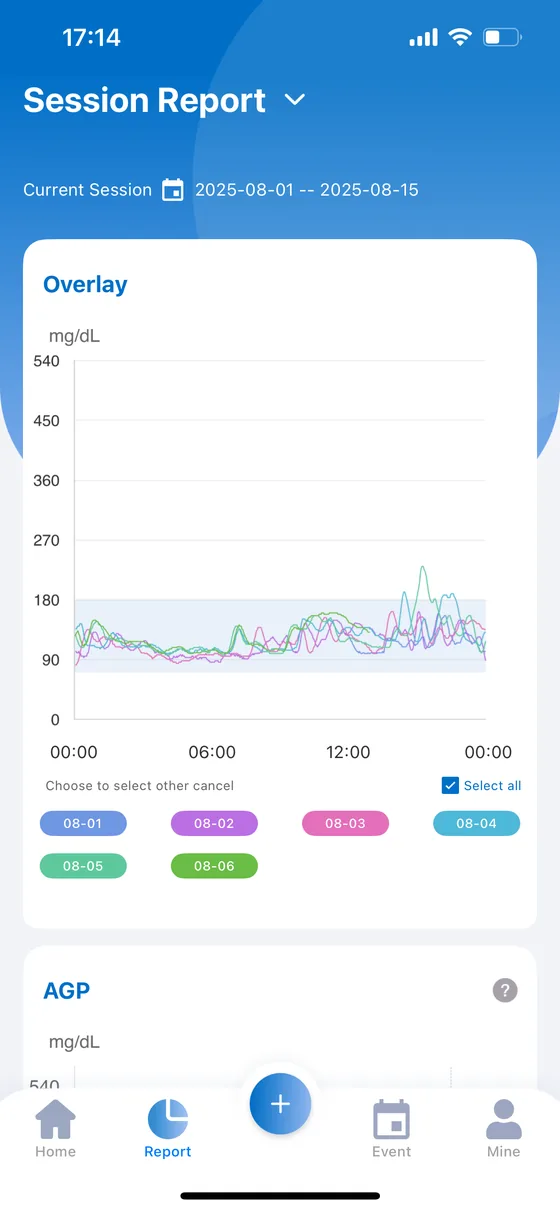Open the Mine profile icon

503,1120
